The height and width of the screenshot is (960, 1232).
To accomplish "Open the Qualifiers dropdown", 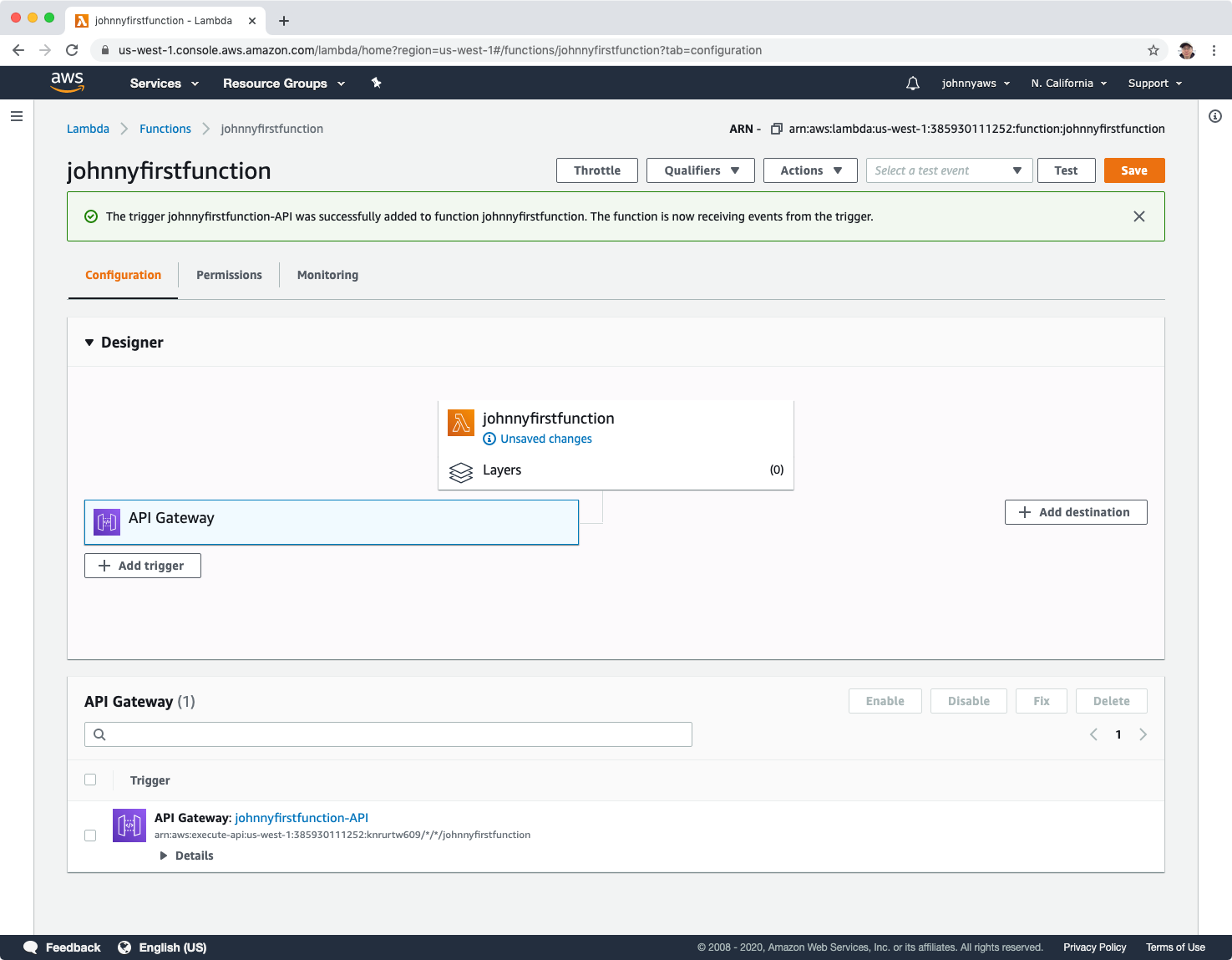I will click(701, 170).
